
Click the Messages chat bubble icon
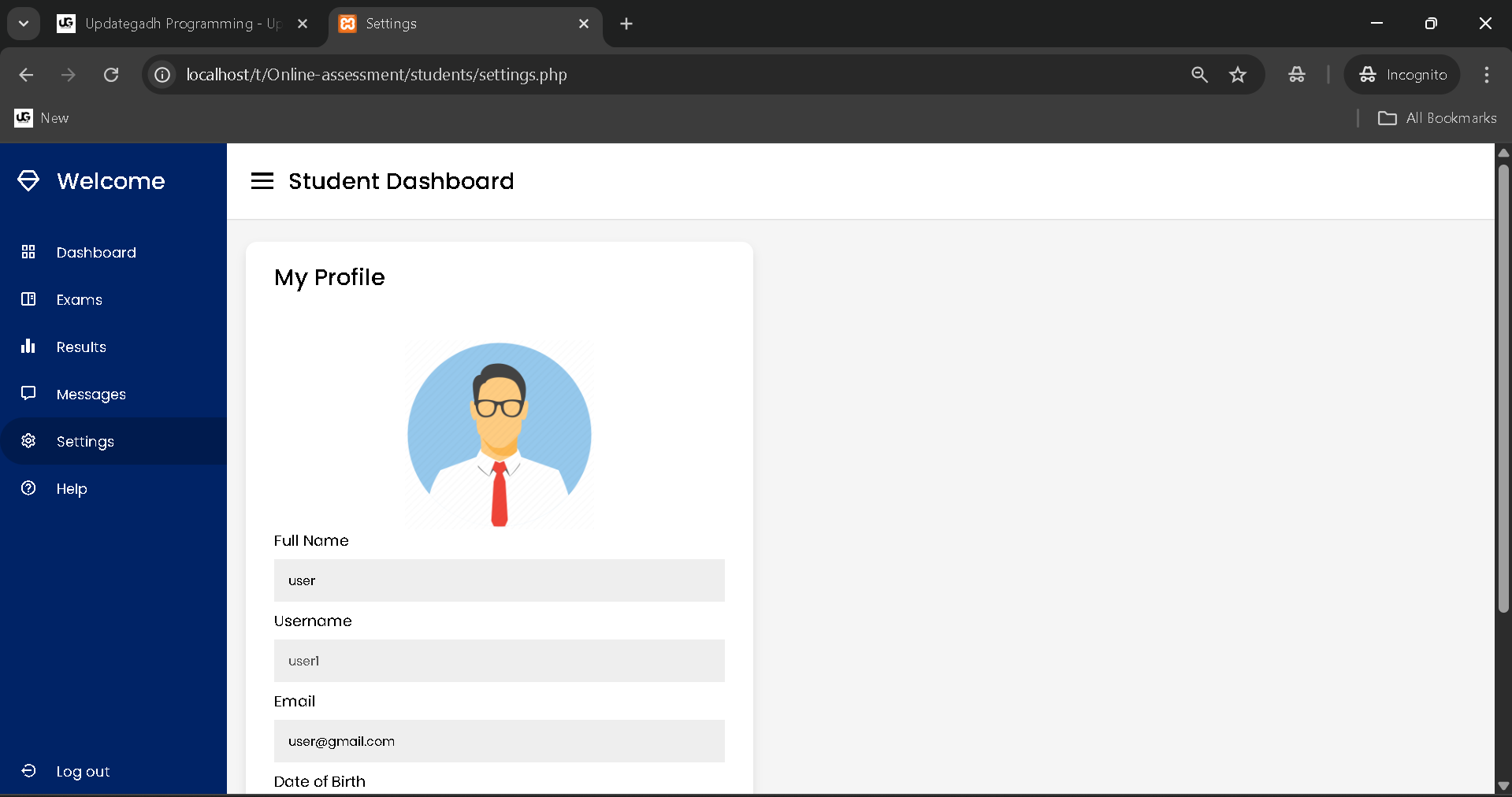point(28,393)
